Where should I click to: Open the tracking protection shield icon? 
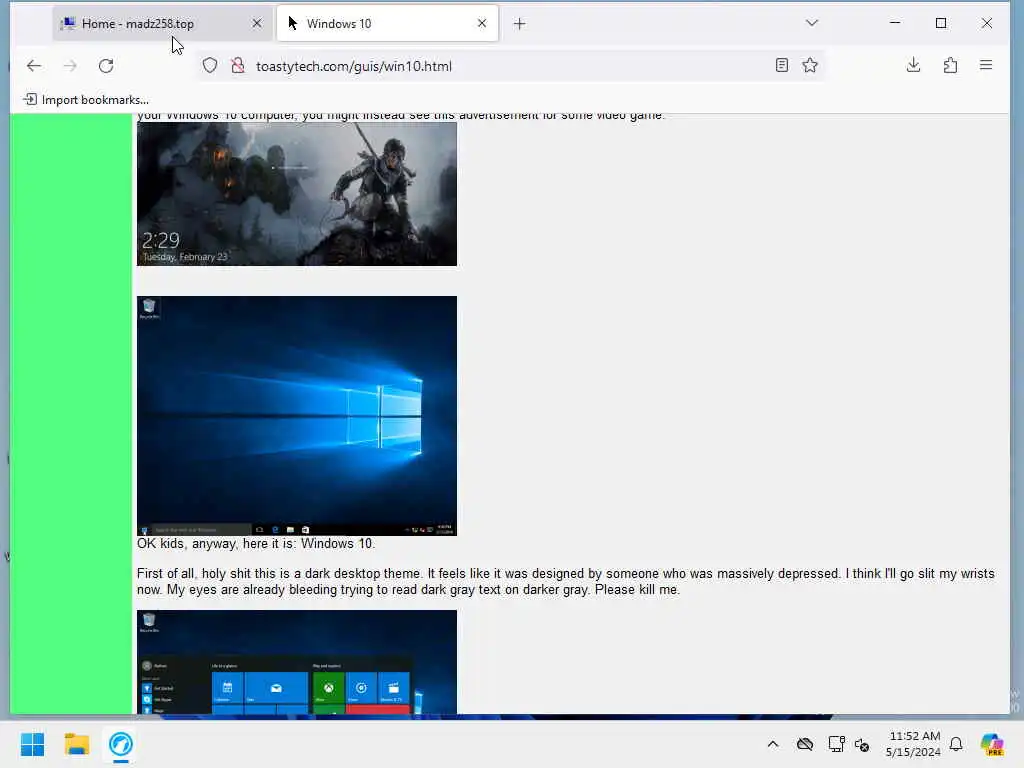coord(210,65)
